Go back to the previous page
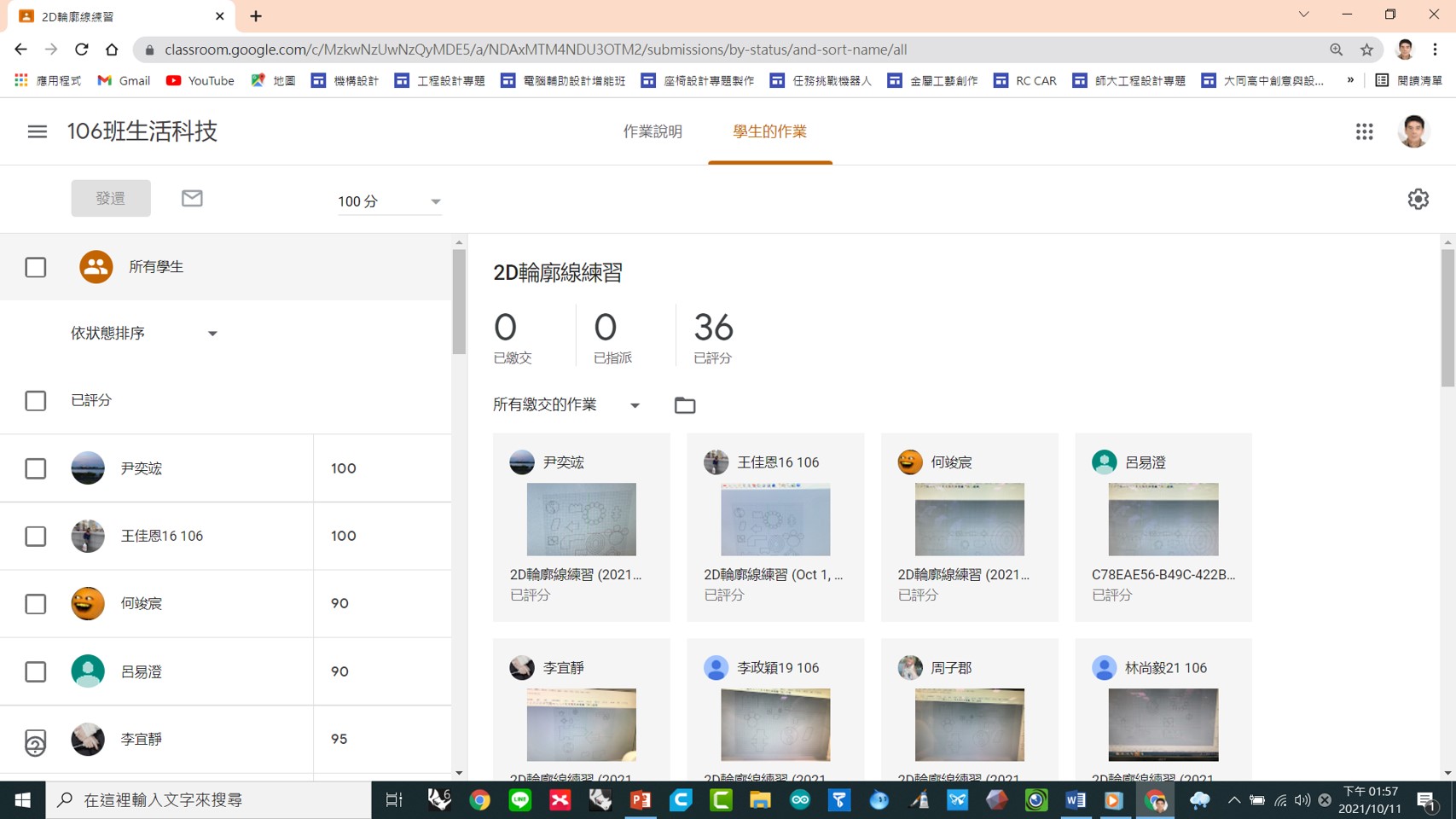The width and height of the screenshot is (1456, 819). 21,49
